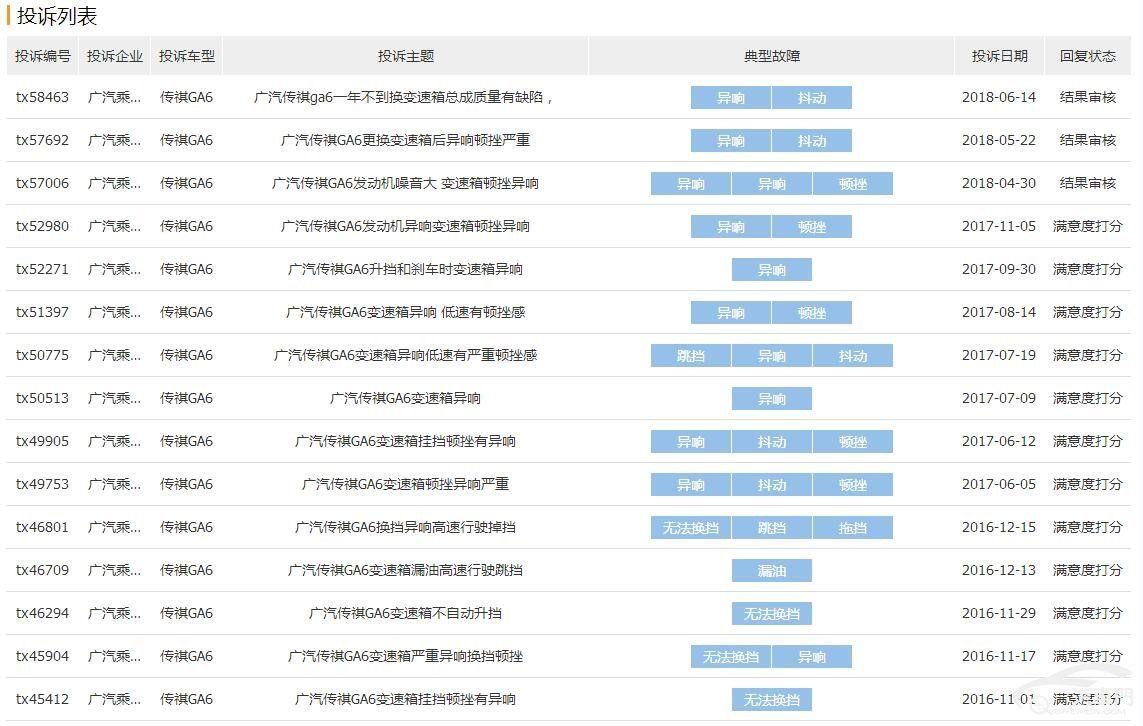Open complaint 广汽传祺GA6变速箱严重异响换挡顿挫
The width and height of the screenshot is (1143, 726).
tap(405, 656)
